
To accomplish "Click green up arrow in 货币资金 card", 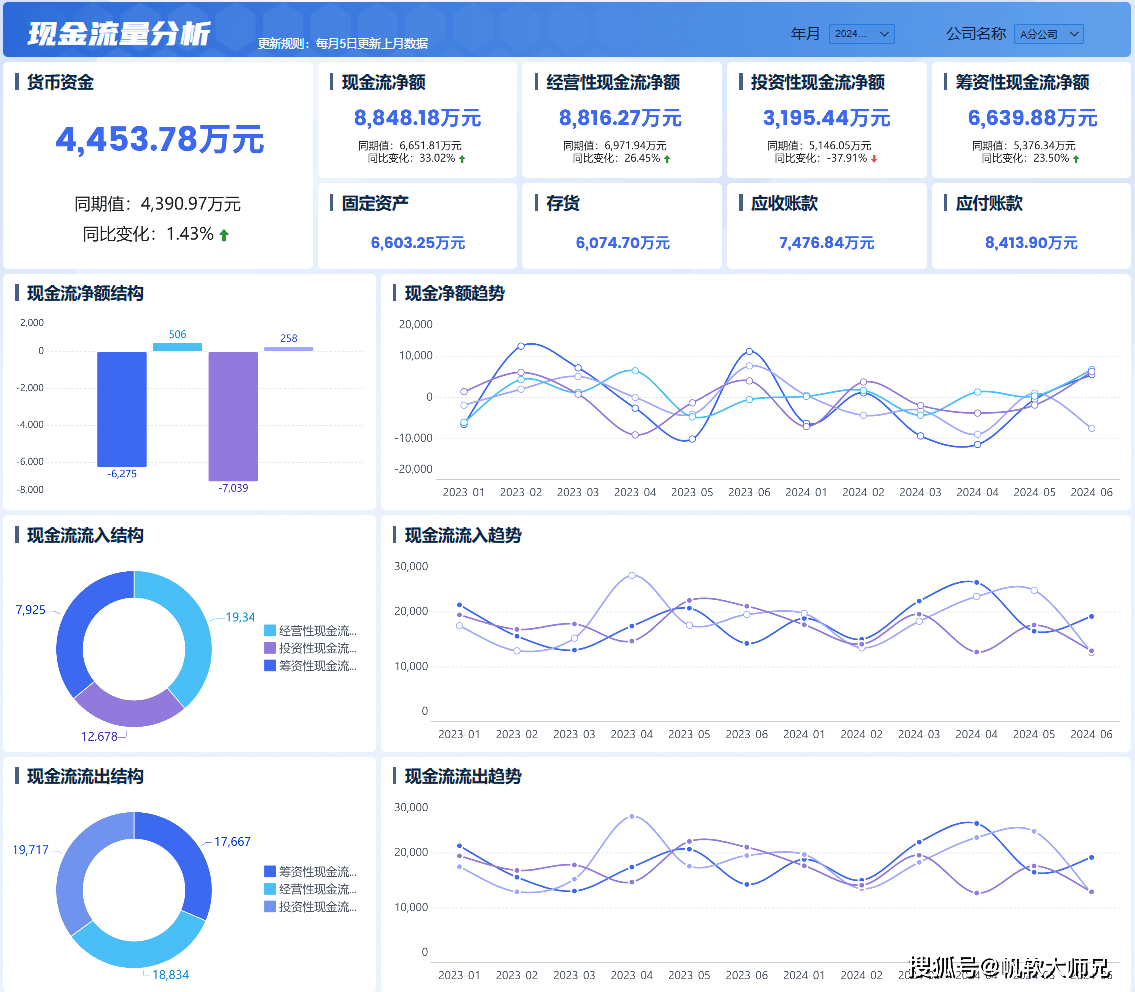I will (x=224, y=235).
